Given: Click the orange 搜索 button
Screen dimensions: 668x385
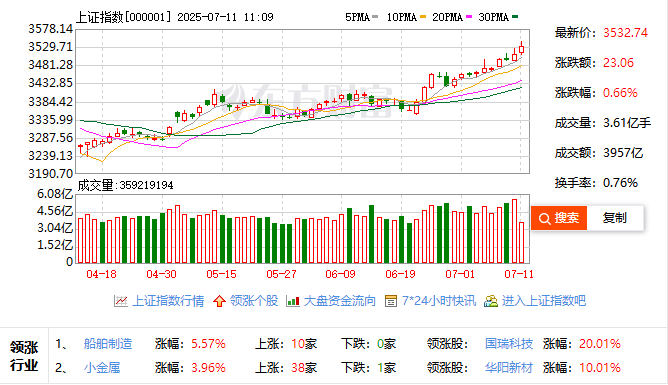Looking at the screenshot, I should point(559,218).
